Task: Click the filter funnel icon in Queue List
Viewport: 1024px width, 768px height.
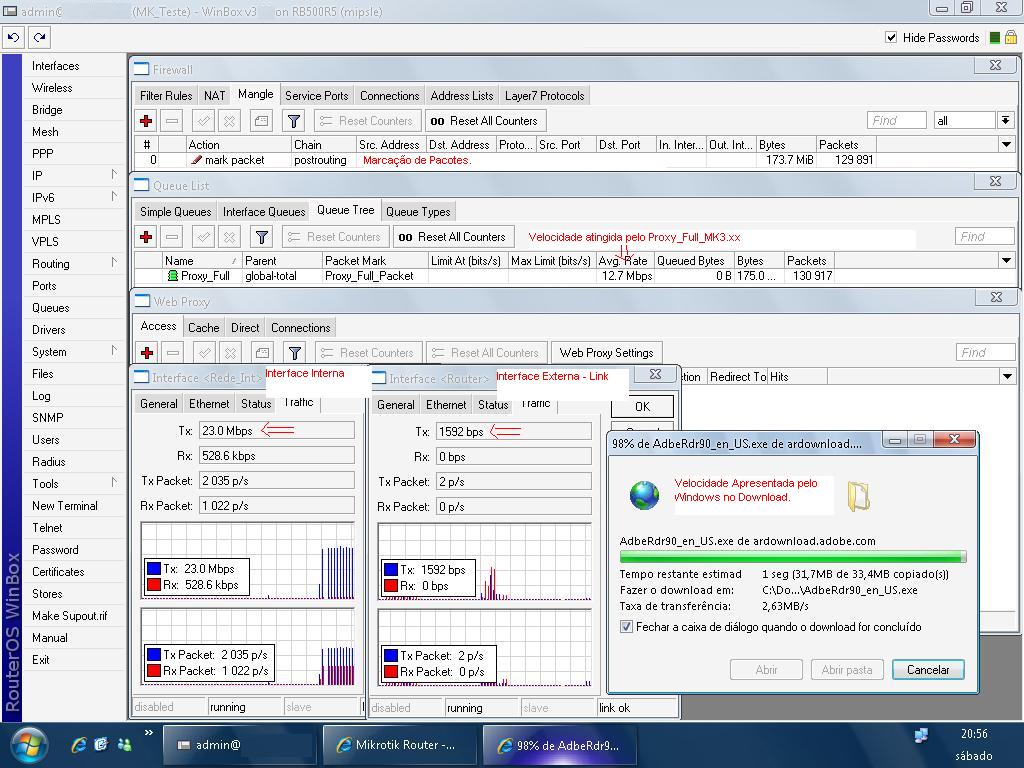Action: 261,237
